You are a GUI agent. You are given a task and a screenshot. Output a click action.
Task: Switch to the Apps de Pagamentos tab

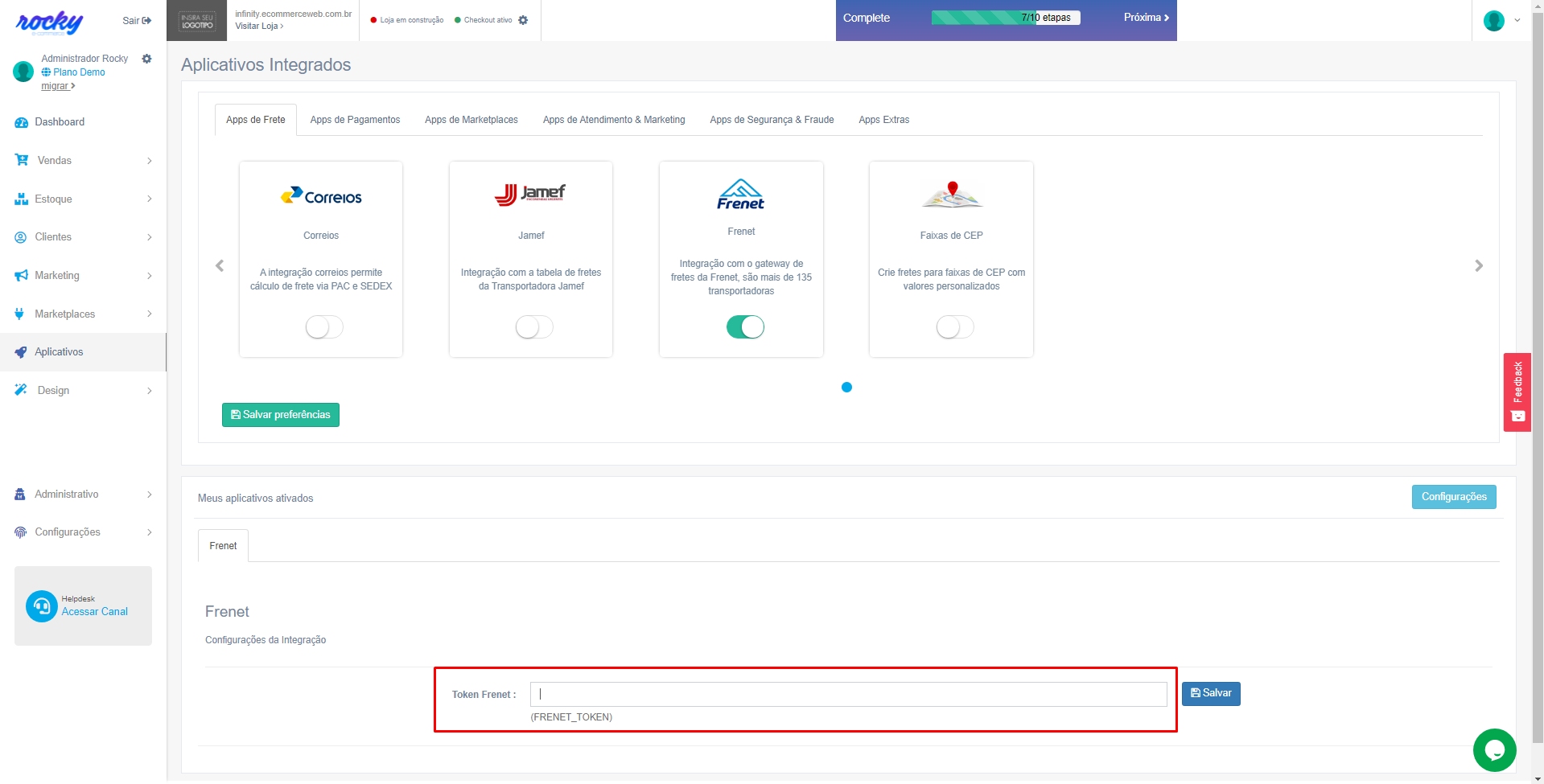(x=355, y=120)
